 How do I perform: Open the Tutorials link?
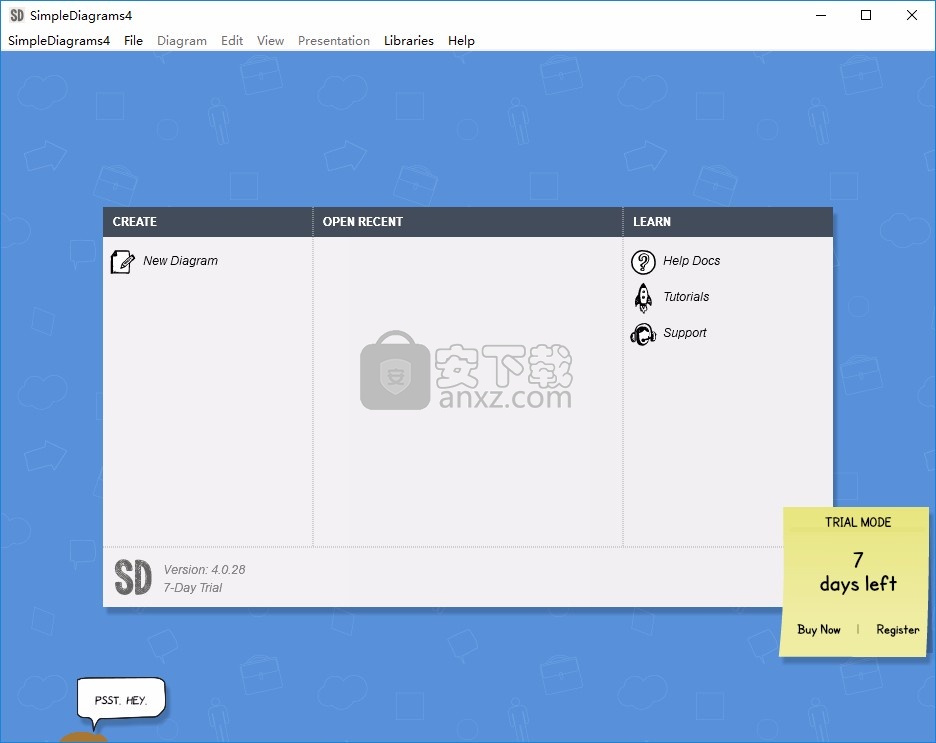686,297
